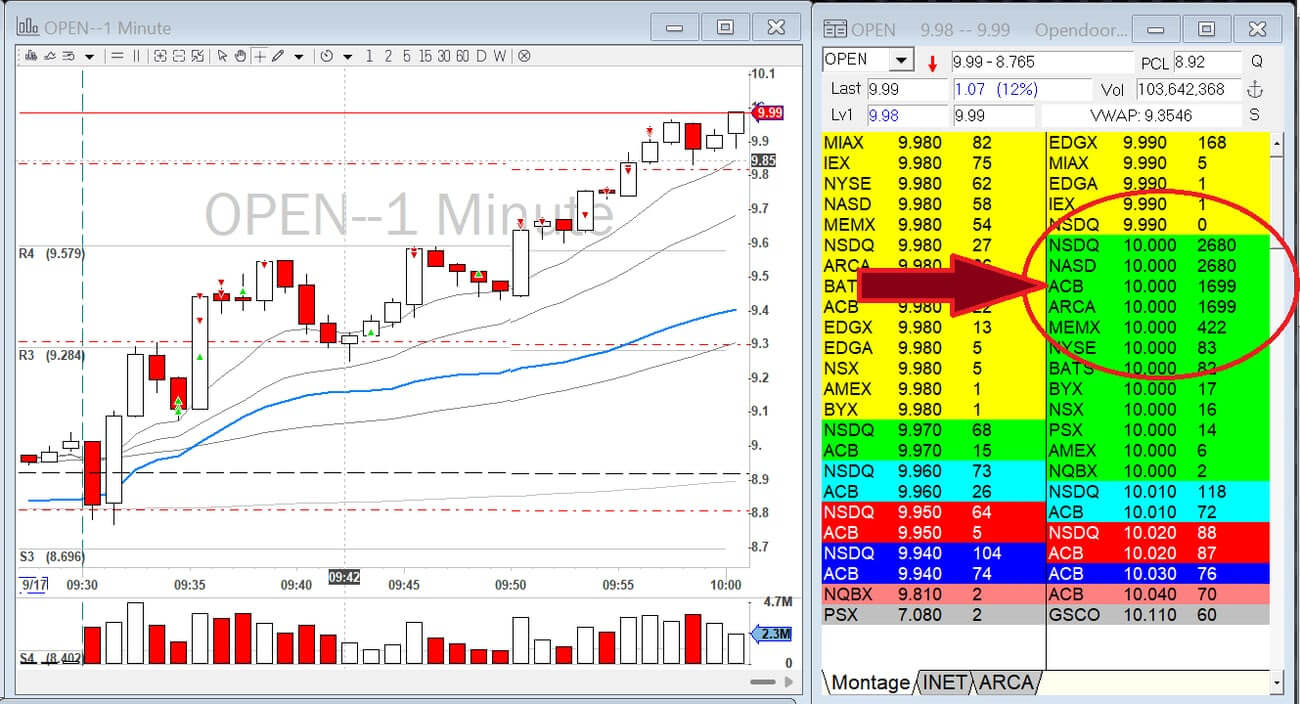Image resolution: width=1300 pixels, height=704 pixels.
Task: Set chart to 15 minute timeframe
Action: point(426,56)
